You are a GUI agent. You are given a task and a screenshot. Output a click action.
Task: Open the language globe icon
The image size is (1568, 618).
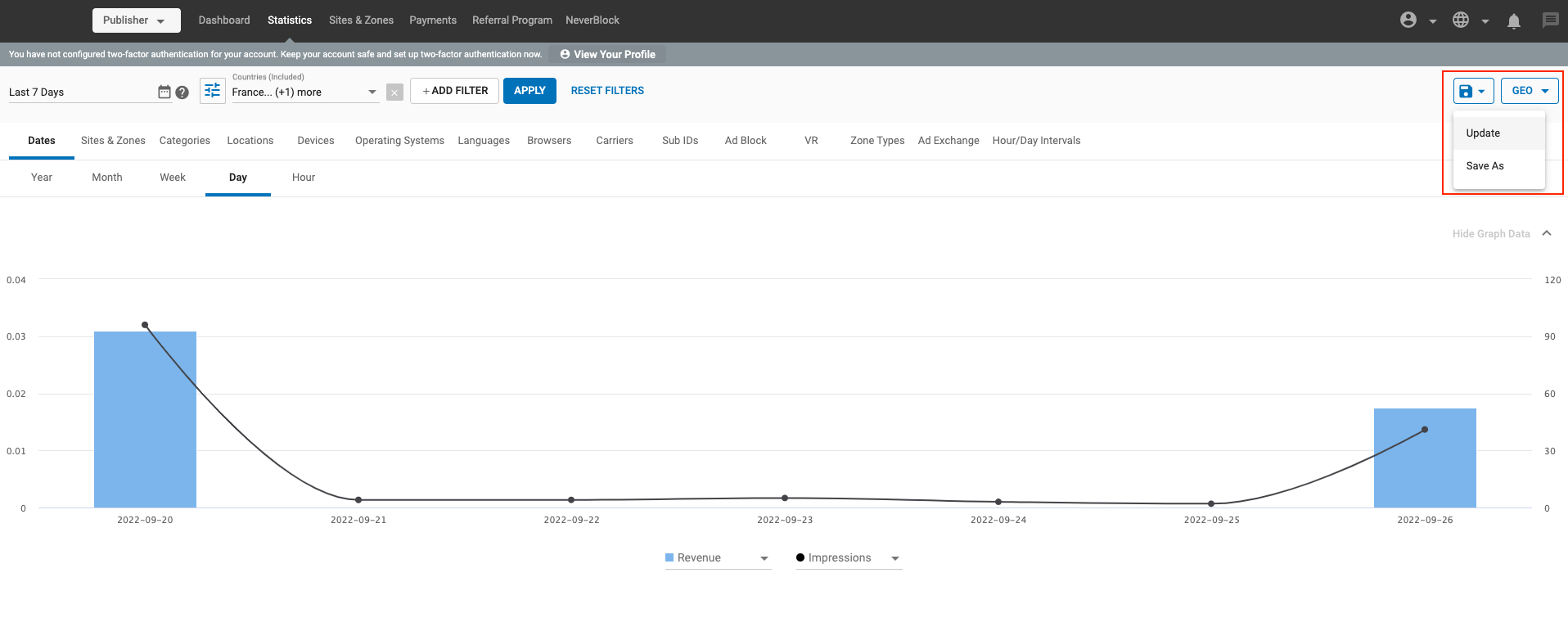pyautogui.click(x=1461, y=20)
